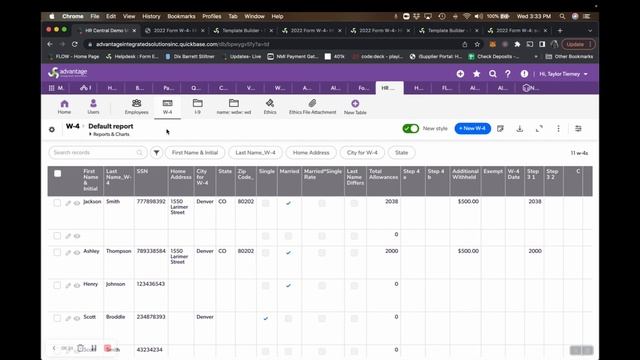Click the filter funnel icon

click(156, 153)
